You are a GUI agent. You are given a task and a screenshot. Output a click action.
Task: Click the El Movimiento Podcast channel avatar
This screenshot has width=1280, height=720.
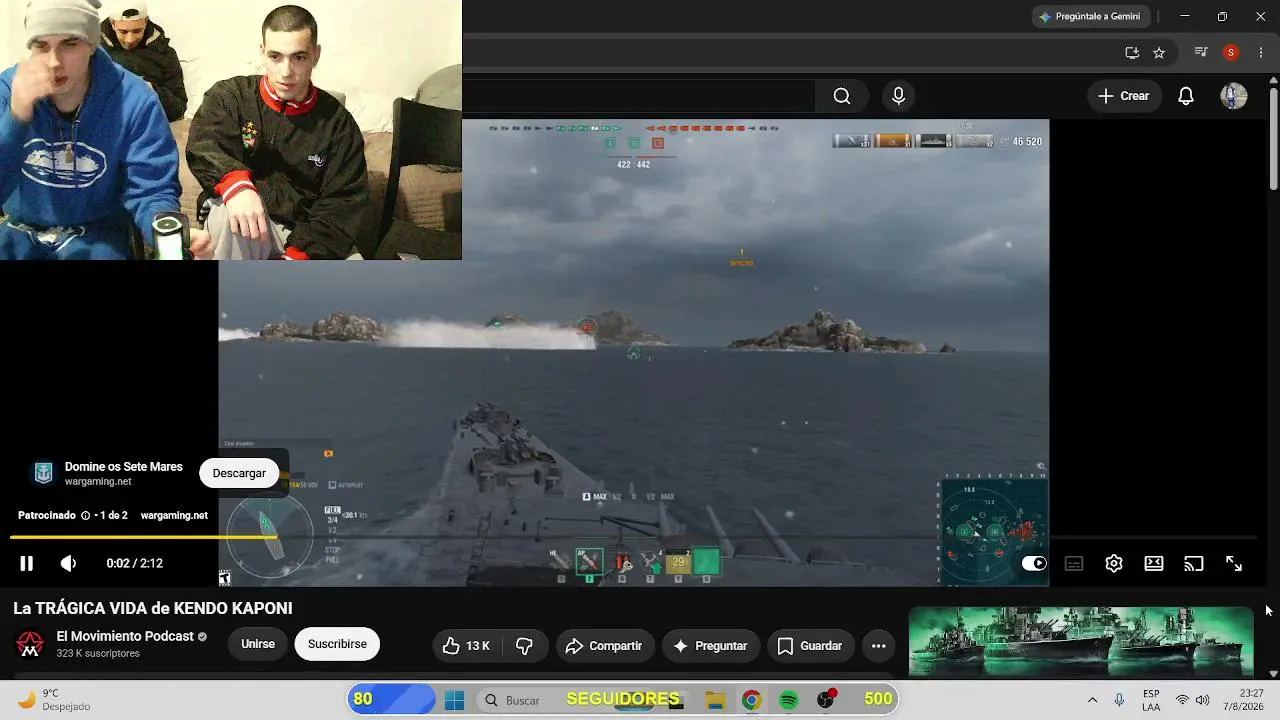tap(30, 644)
